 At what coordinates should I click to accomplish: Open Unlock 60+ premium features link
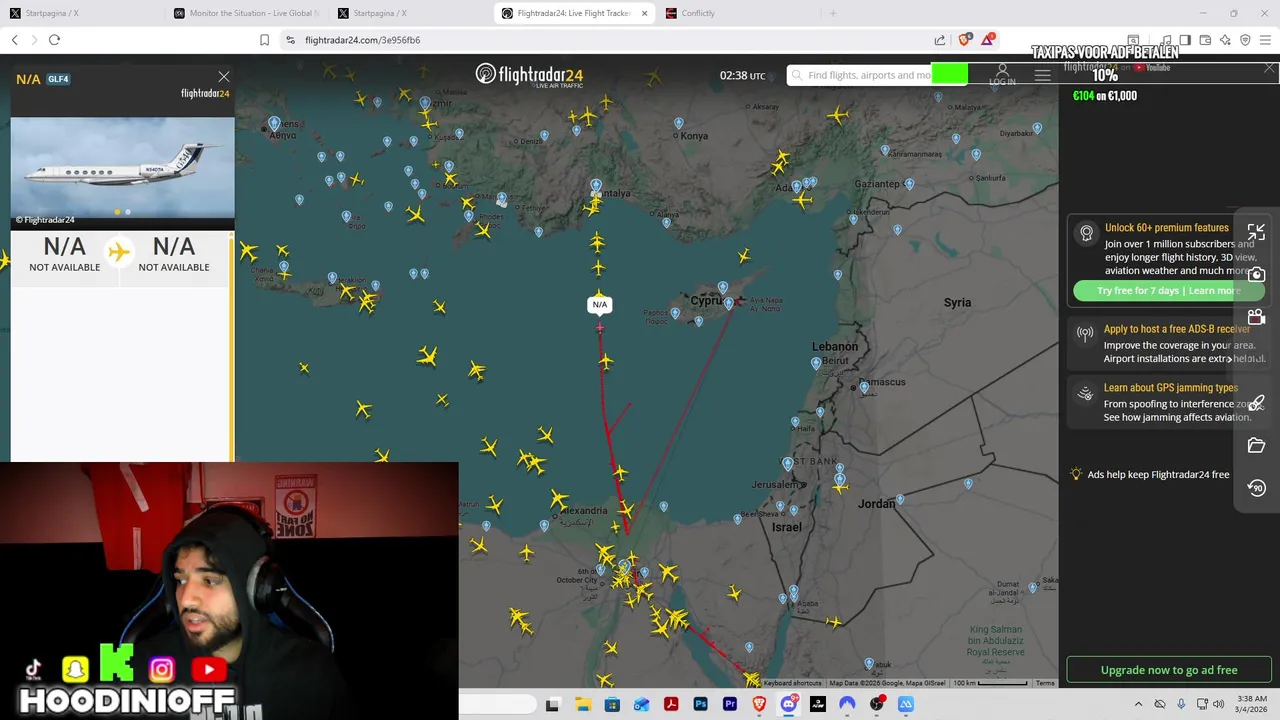click(x=1166, y=228)
